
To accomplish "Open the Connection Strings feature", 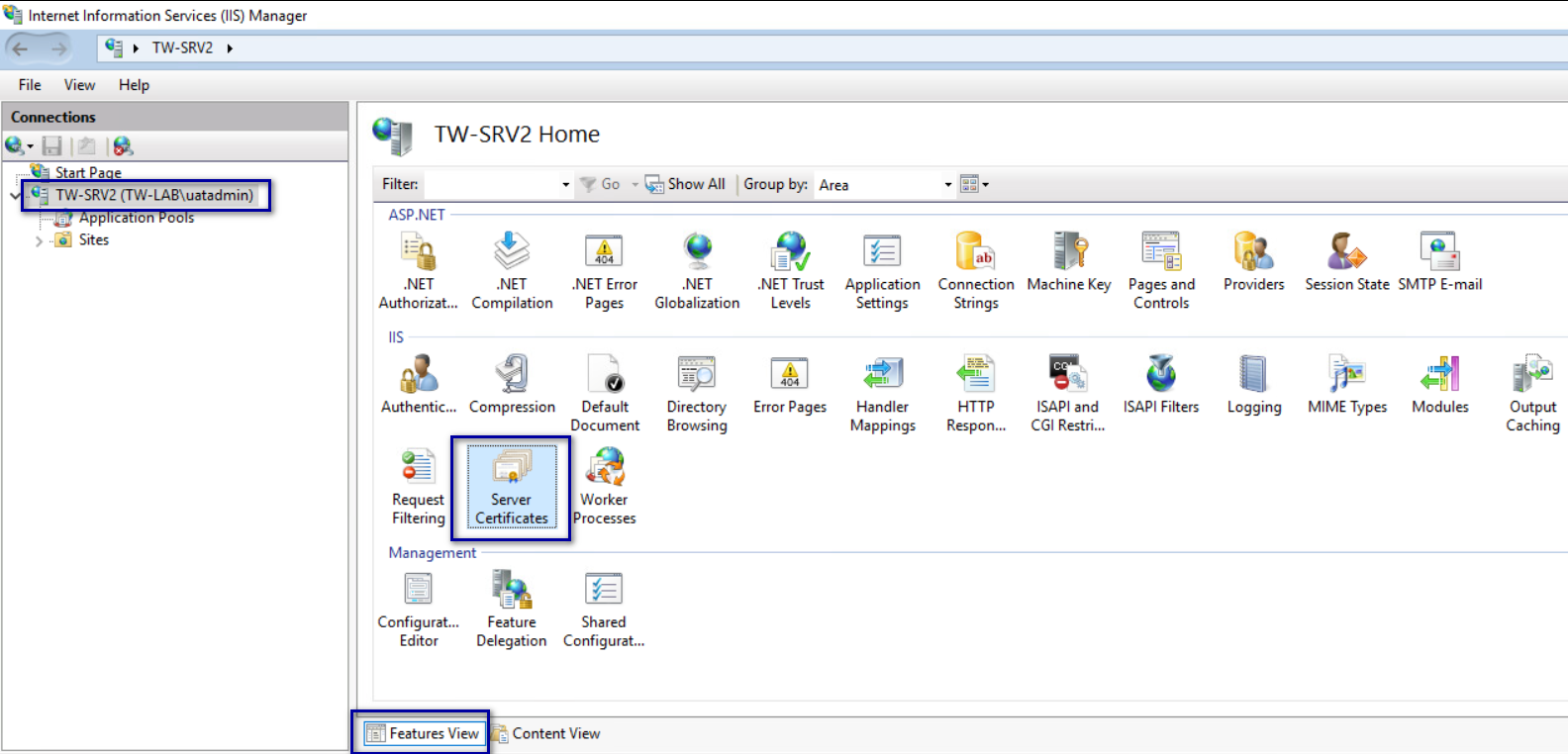I will 975,271.
